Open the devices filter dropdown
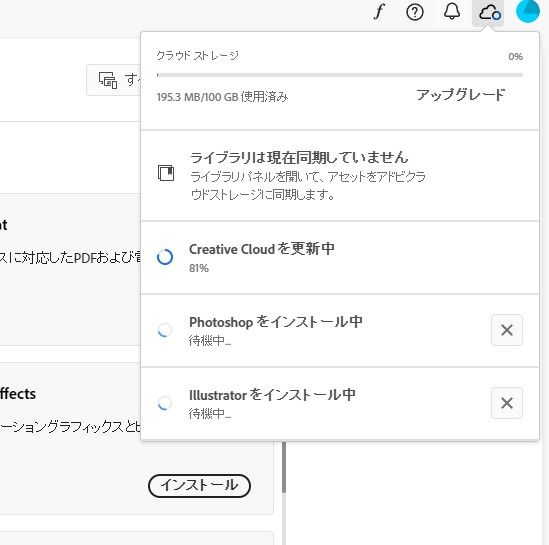 pyautogui.click(x=114, y=80)
